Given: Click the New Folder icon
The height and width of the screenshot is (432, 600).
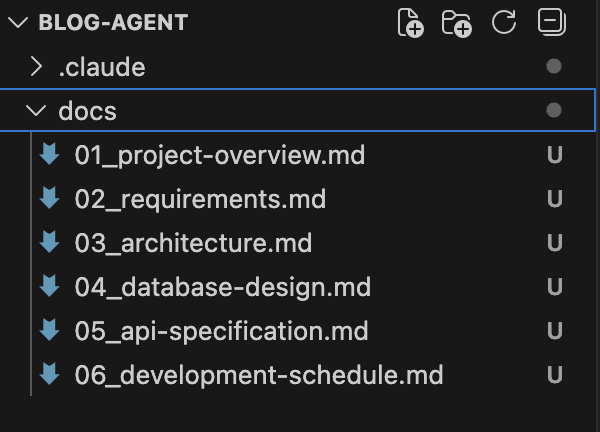Looking at the screenshot, I should click(457, 23).
